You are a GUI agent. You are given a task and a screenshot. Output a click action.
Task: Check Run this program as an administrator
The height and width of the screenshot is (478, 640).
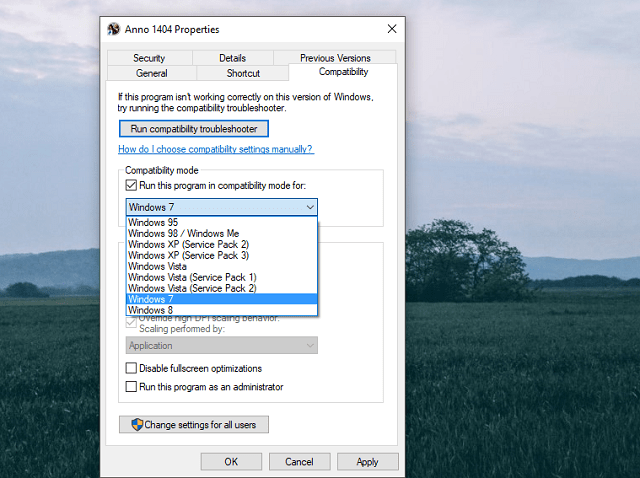(131, 387)
